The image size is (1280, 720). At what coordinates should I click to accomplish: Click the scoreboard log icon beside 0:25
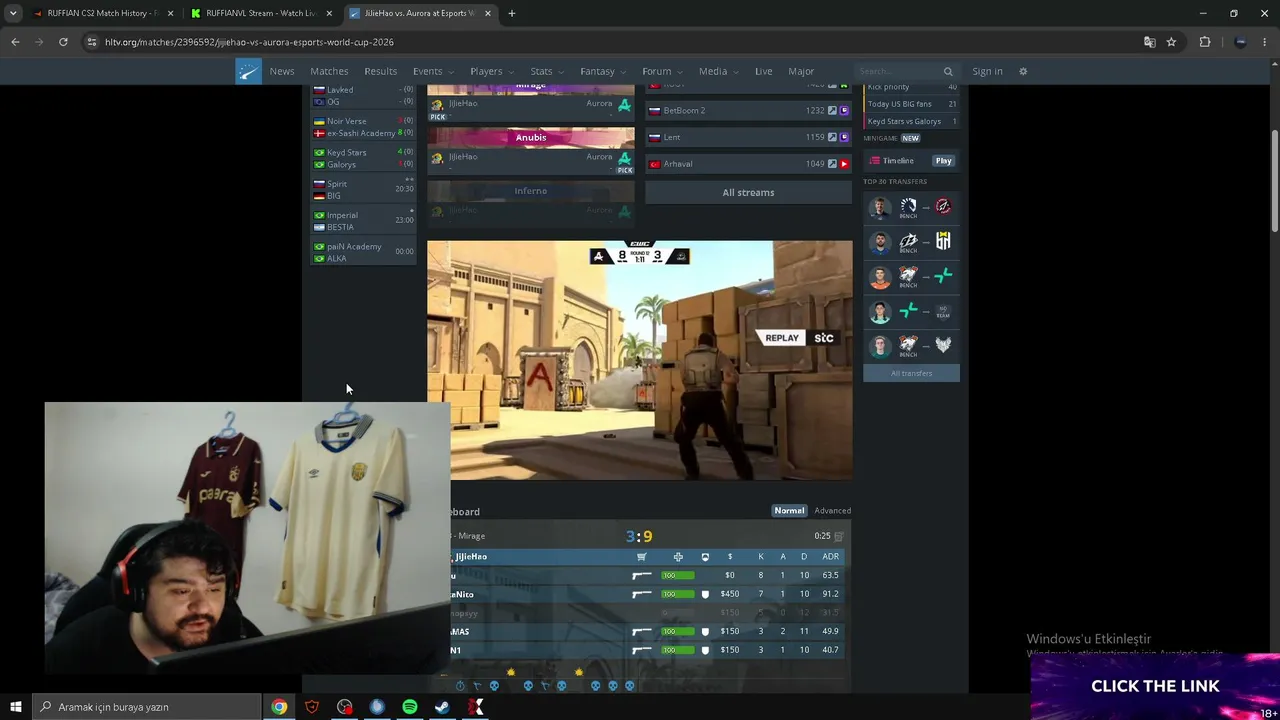point(839,537)
